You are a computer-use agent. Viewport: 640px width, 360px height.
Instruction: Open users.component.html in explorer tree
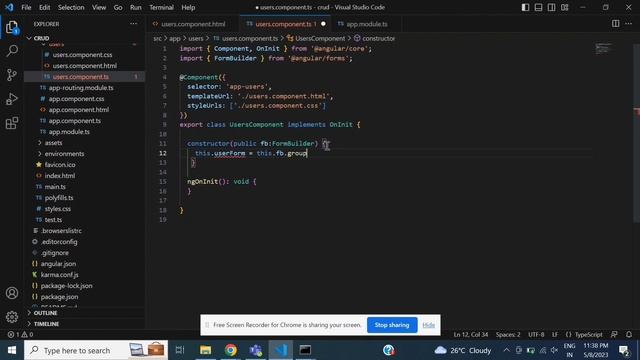point(85,66)
